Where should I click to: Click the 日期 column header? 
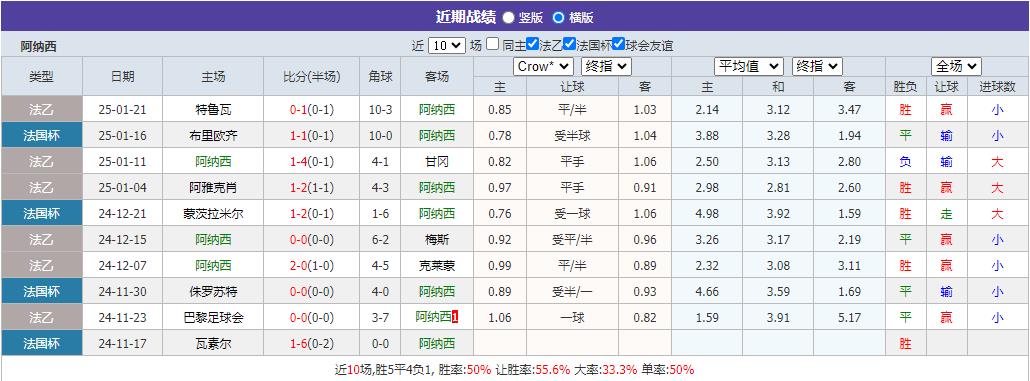click(x=122, y=76)
